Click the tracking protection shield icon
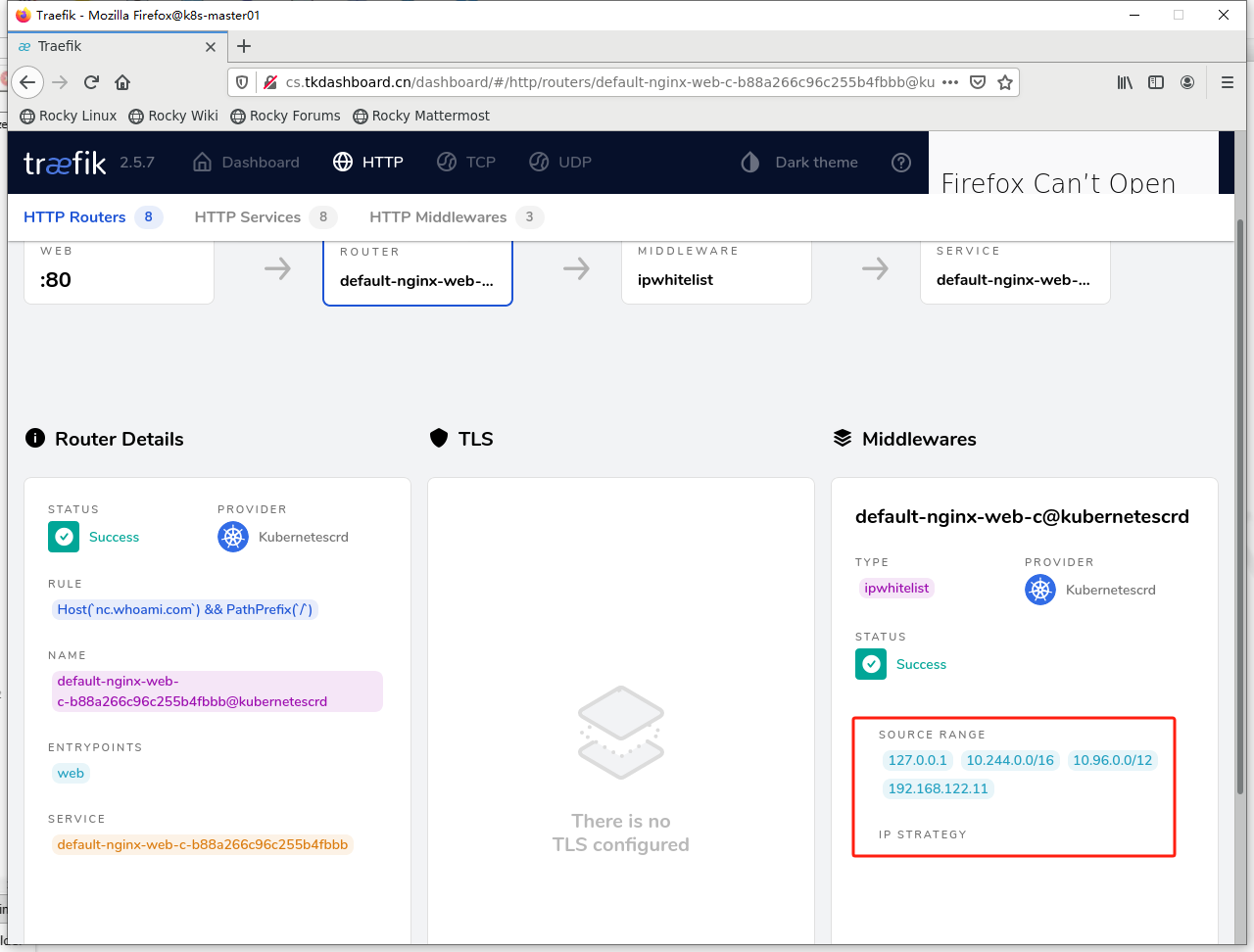The height and width of the screenshot is (952, 1254). (242, 82)
